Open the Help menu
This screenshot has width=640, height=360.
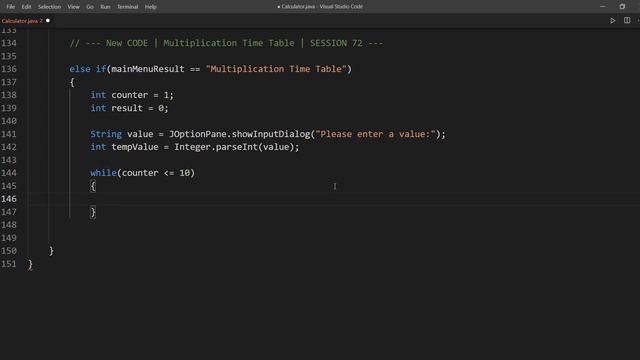point(151,7)
